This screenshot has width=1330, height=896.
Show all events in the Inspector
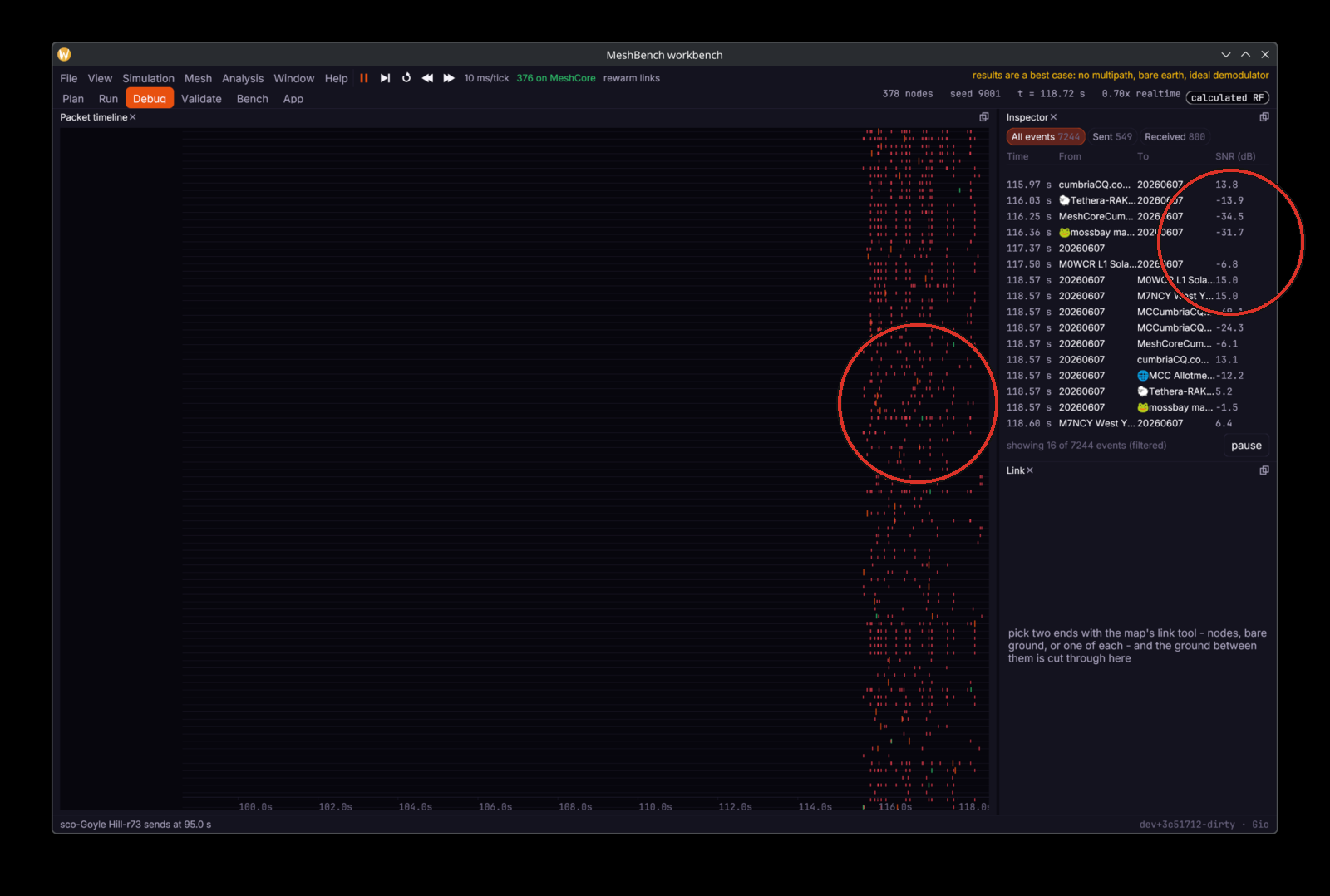[x=1046, y=137]
